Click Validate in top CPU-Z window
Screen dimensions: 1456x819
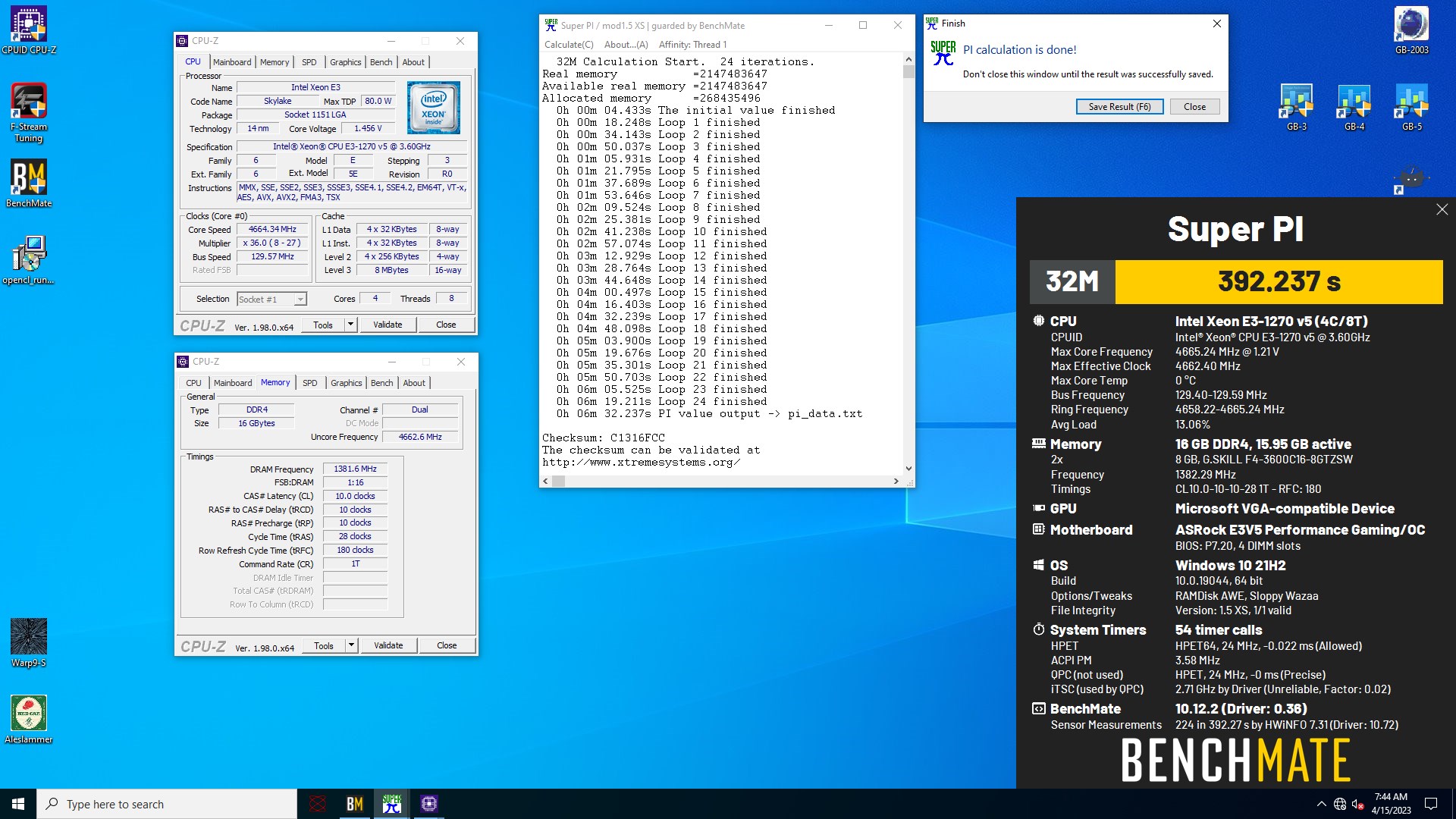(388, 325)
